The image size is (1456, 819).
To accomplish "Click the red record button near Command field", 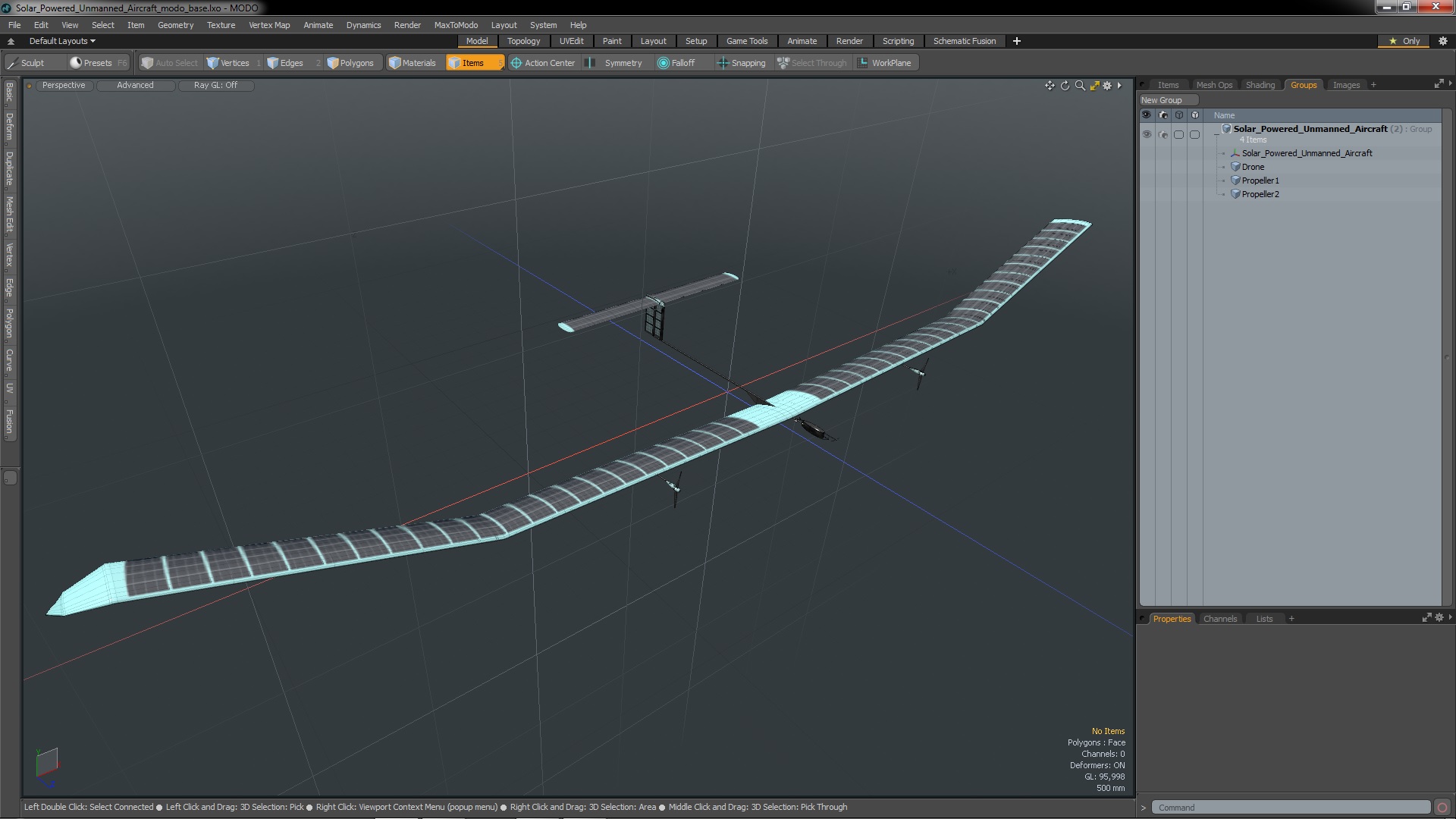I will (x=1442, y=808).
